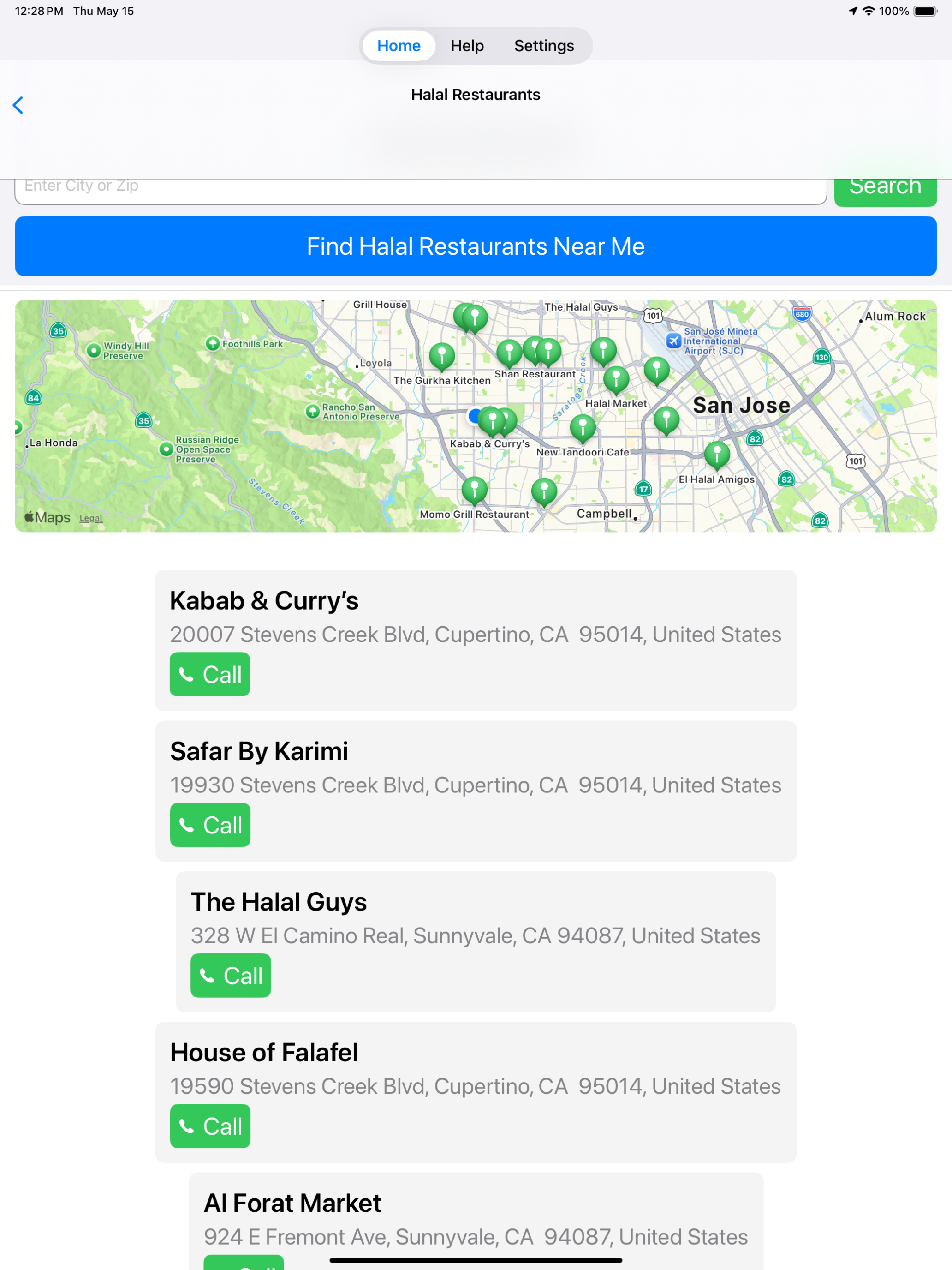
Task: Tap the Interstate 680 shield
Action: click(802, 313)
